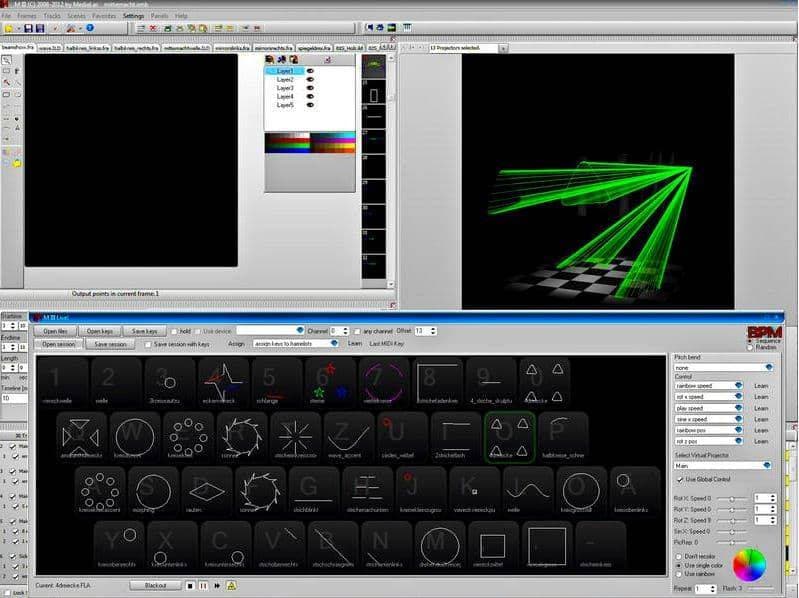The height and width of the screenshot is (598, 799).
Task: Click the red X delete icon in toolbar
Action: (x=153, y=29)
